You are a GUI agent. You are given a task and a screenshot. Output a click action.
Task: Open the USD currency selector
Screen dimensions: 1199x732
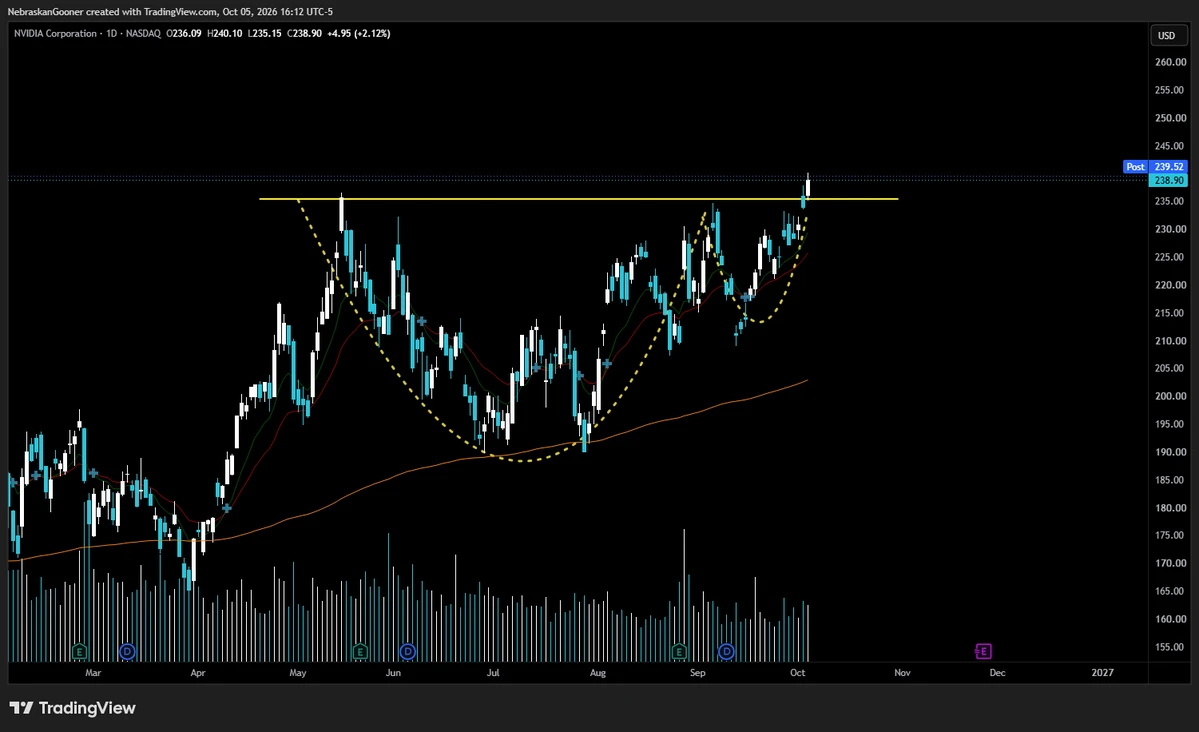click(1167, 35)
